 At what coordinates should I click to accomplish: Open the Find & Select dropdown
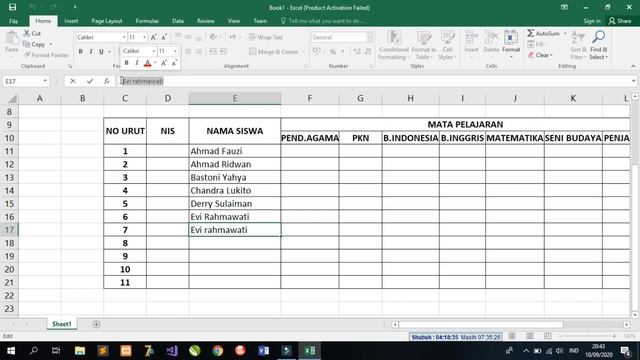(598, 45)
